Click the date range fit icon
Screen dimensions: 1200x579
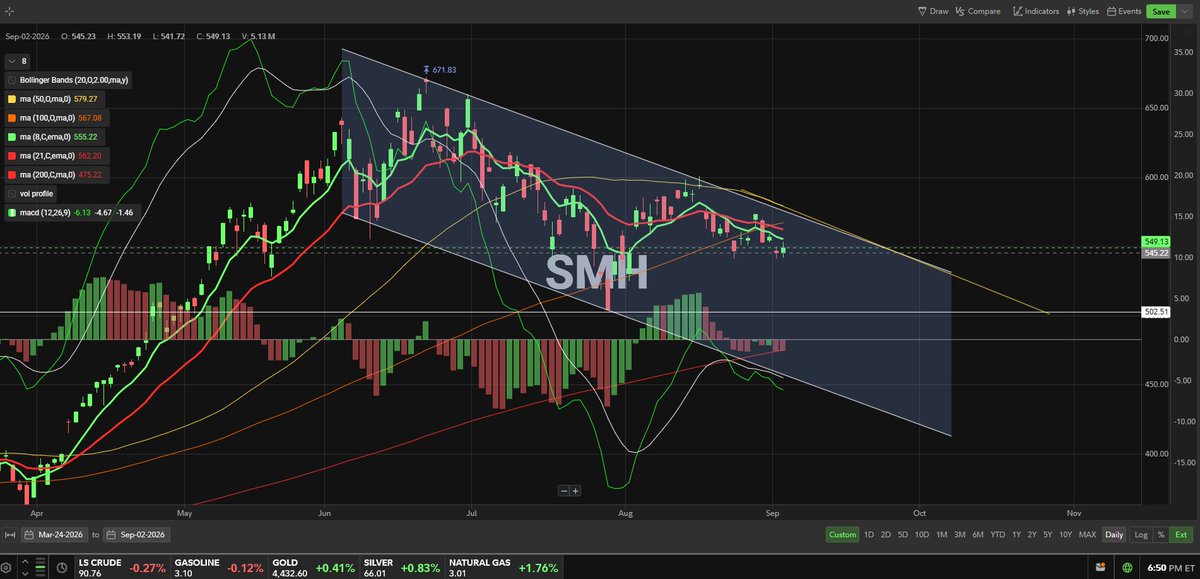click(x=10, y=534)
